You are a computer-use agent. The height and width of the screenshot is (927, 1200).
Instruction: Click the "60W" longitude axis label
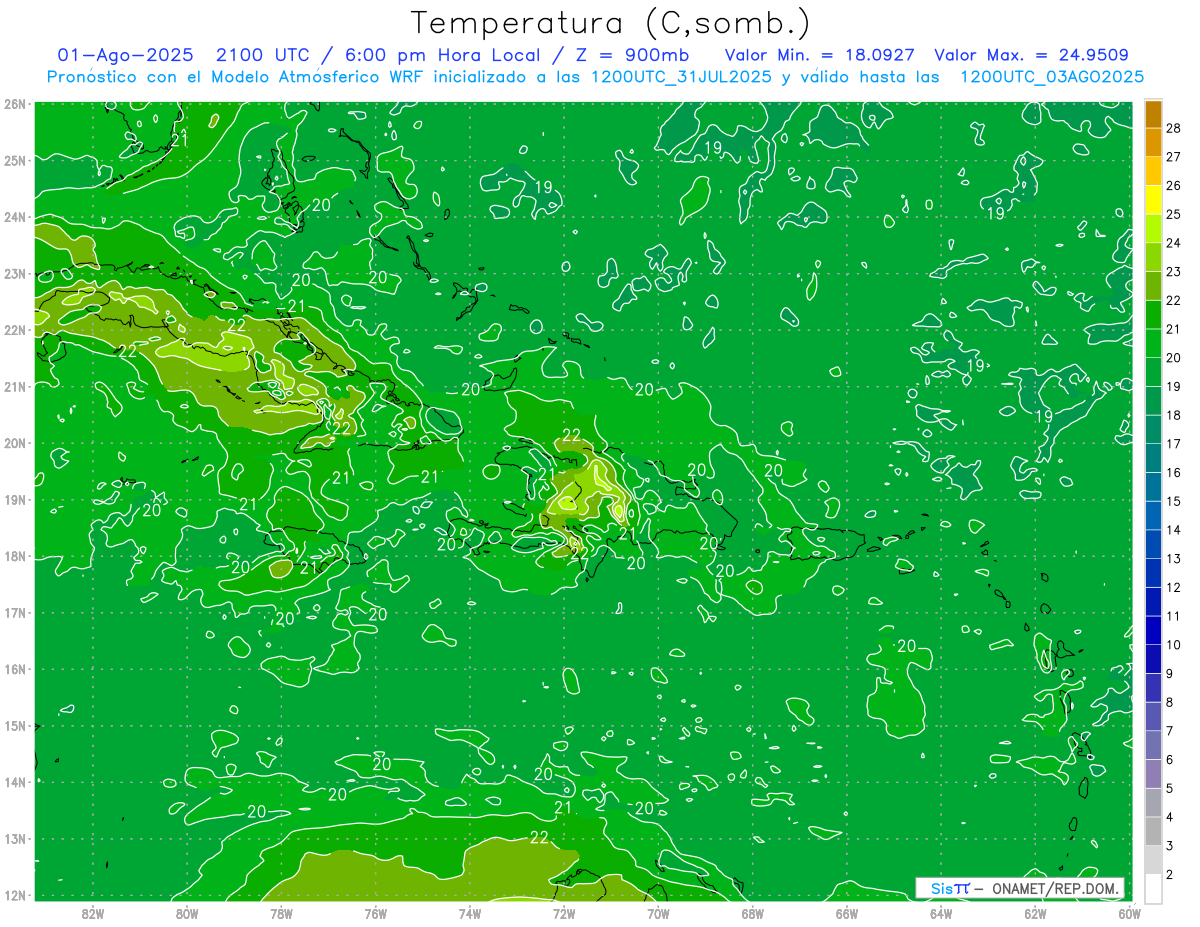[x=1129, y=913]
